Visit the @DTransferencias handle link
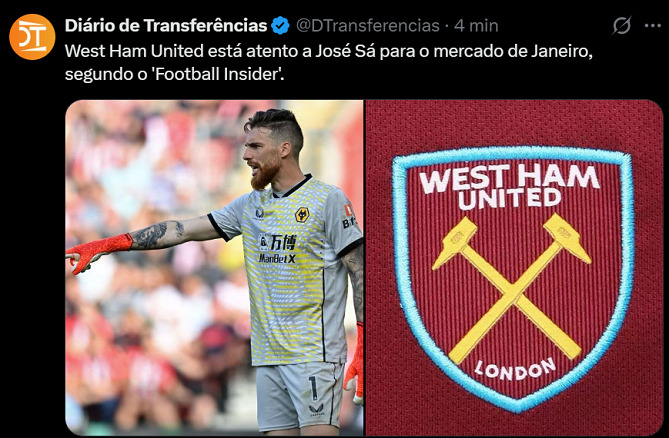The image size is (669, 438). coord(368,26)
